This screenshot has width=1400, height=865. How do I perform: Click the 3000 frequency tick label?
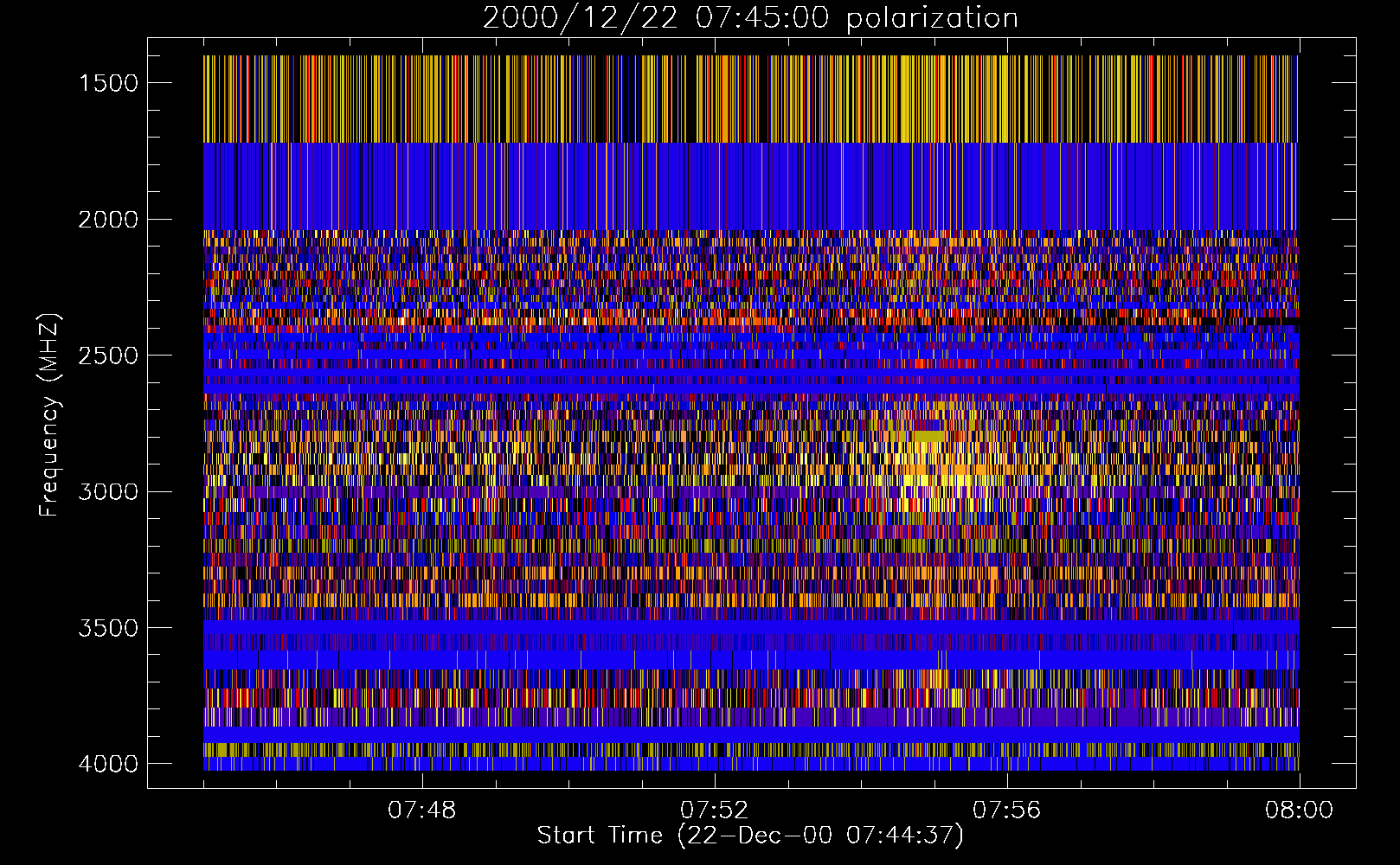point(108,491)
